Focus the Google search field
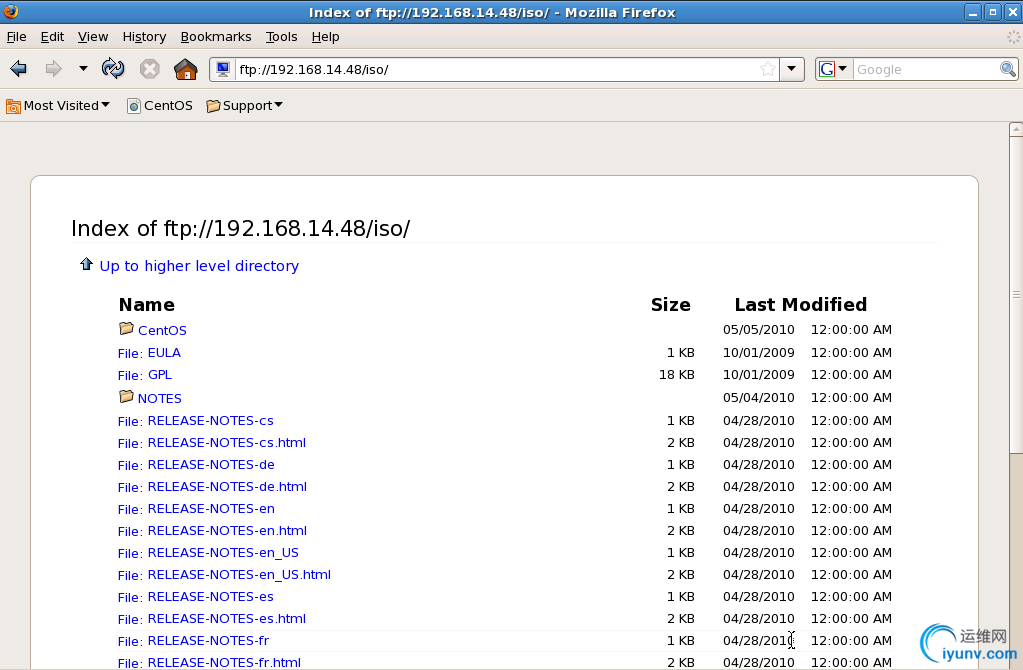 click(926, 69)
